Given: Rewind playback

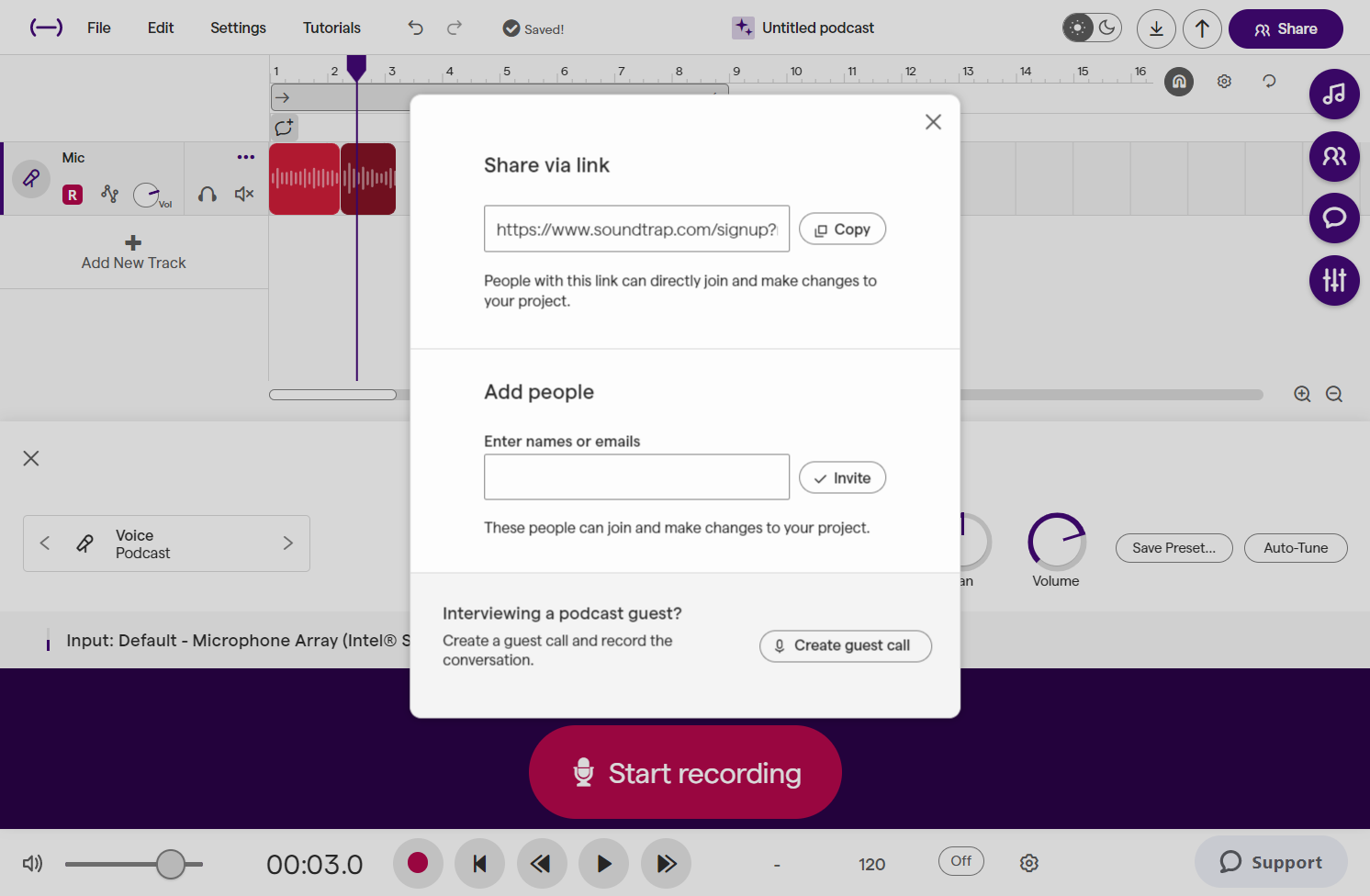Looking at the screenshot, I should click(542, 863).
